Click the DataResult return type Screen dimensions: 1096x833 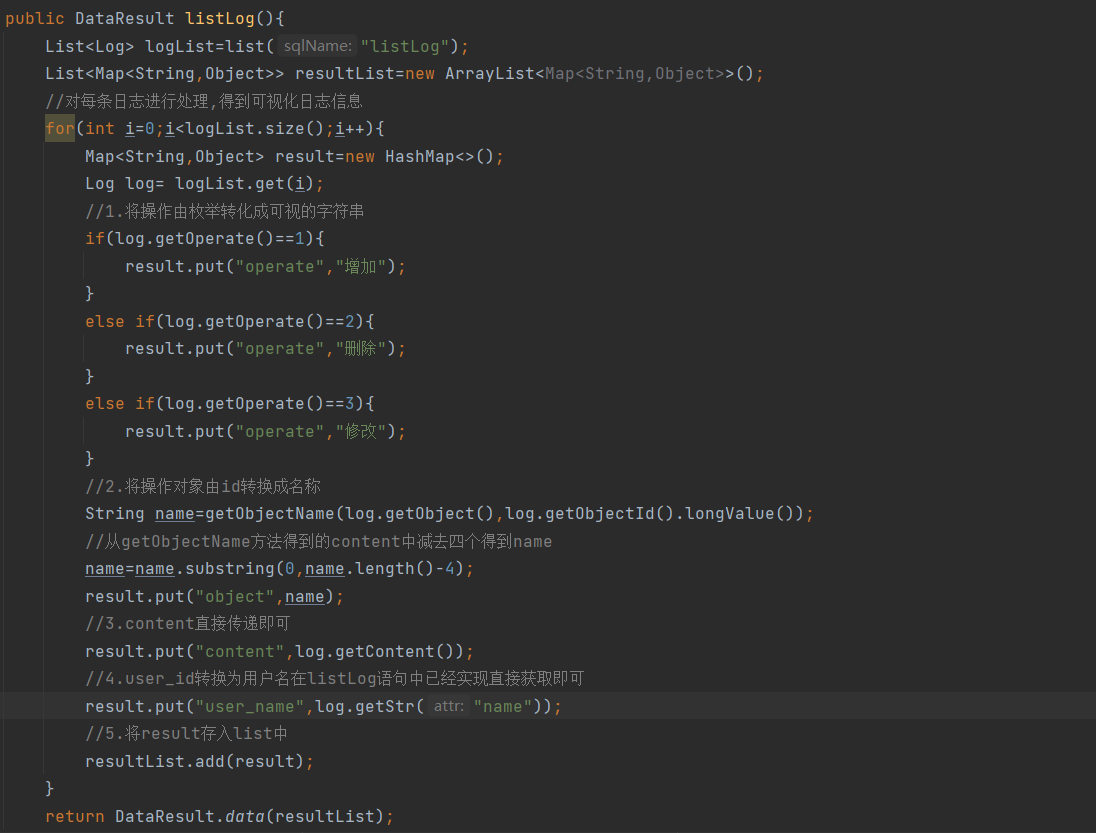124,18
